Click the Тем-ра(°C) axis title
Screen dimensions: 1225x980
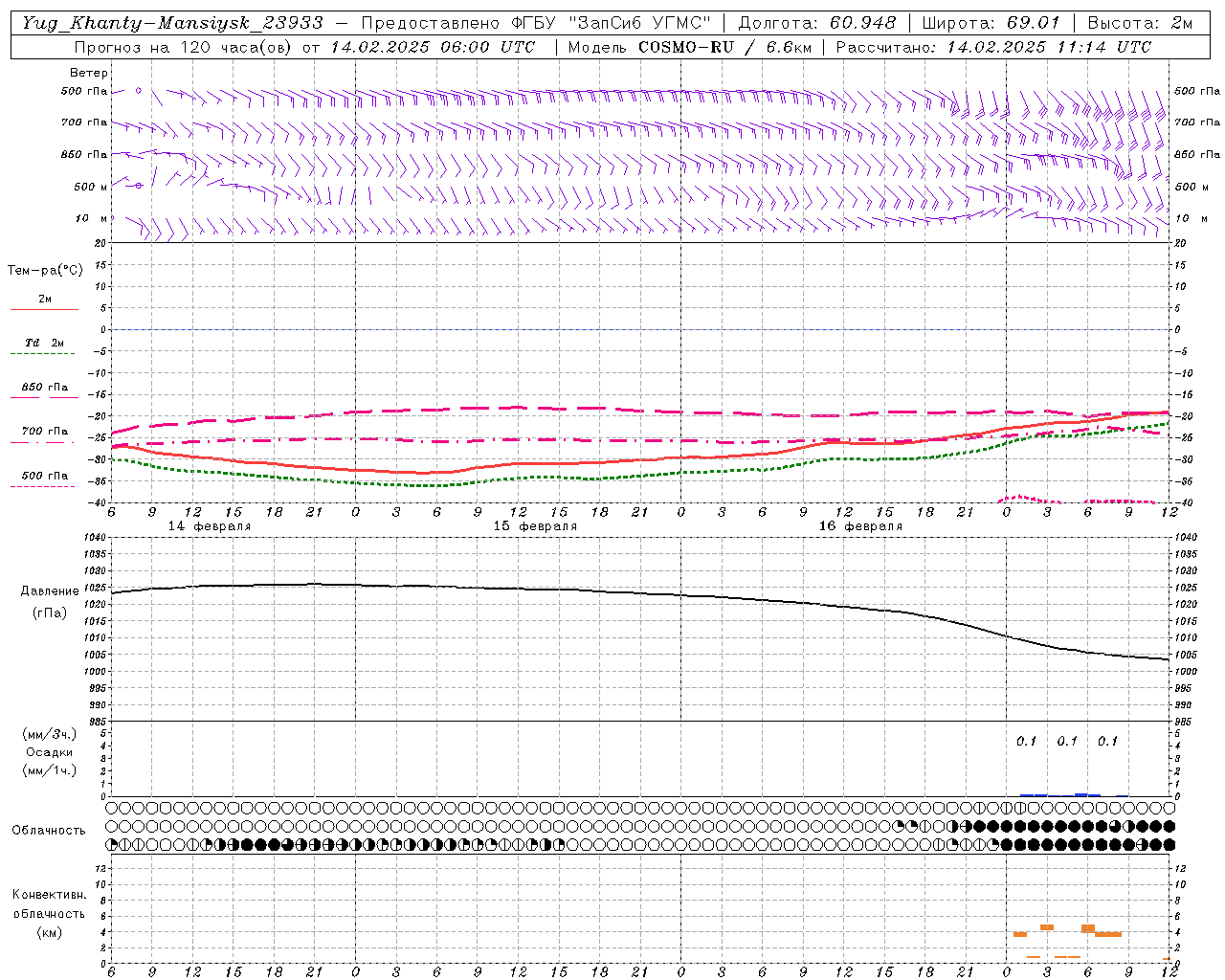point(45,271)
